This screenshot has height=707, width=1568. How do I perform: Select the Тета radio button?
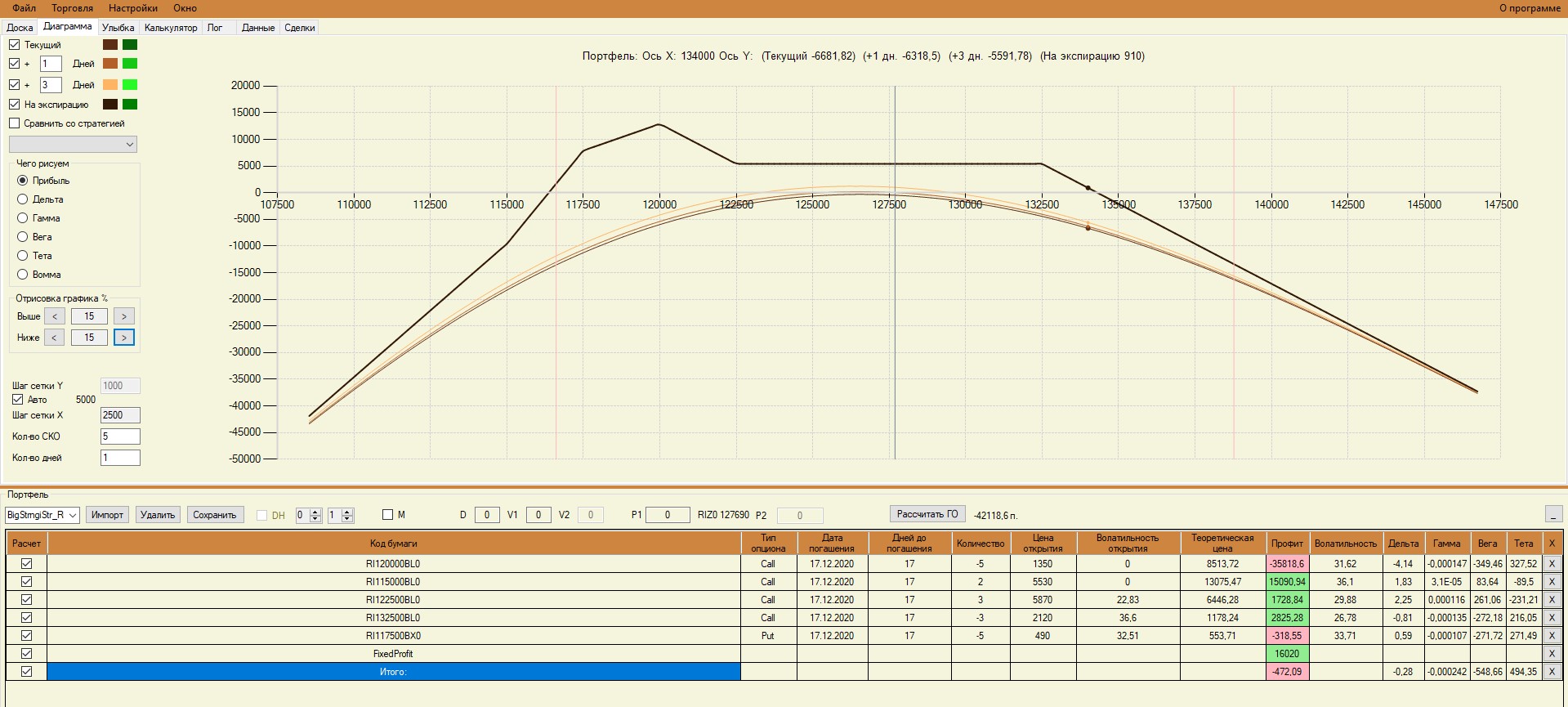pos(23,256)
